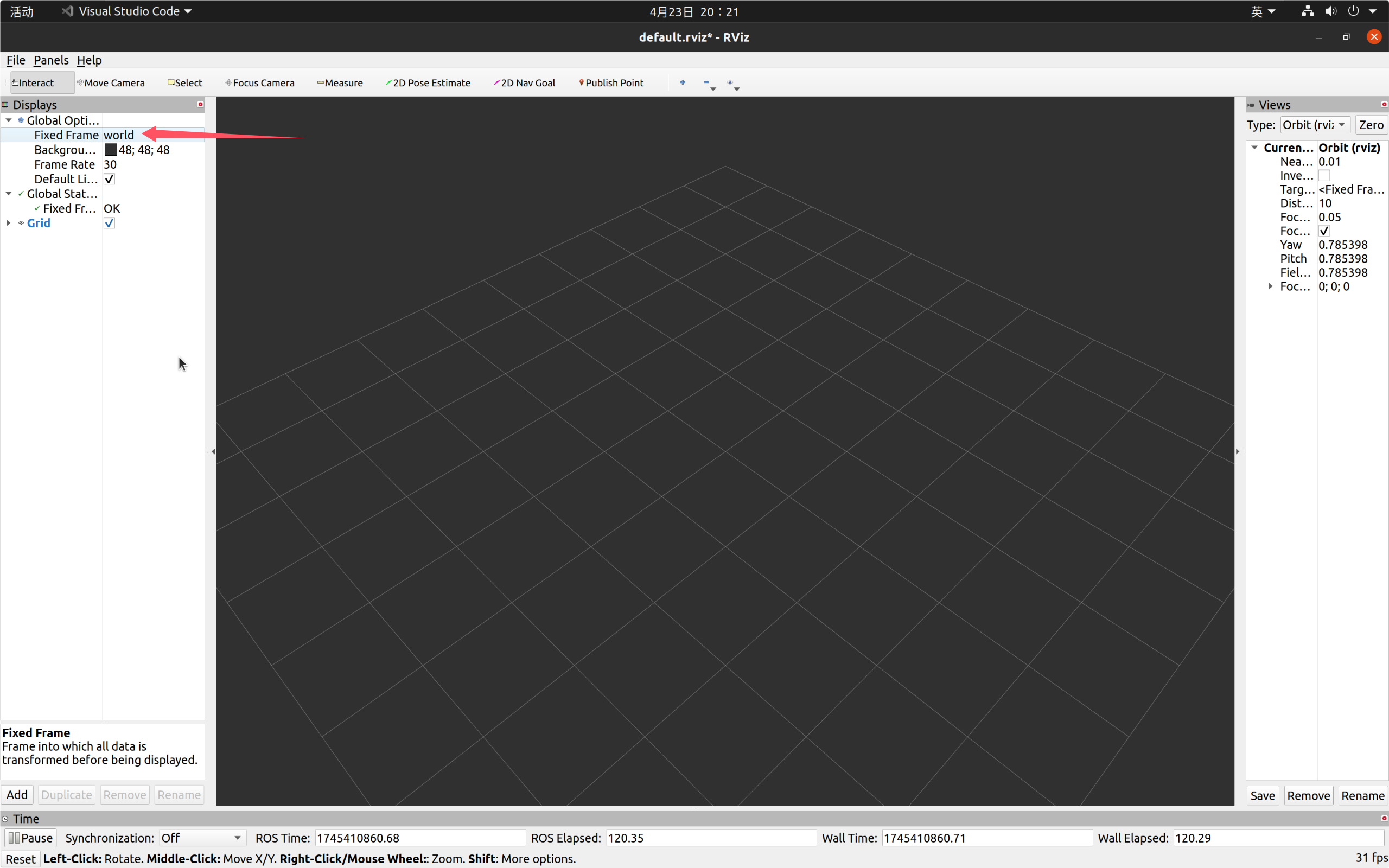Open the Activities overview

click(x=22, y=11)
